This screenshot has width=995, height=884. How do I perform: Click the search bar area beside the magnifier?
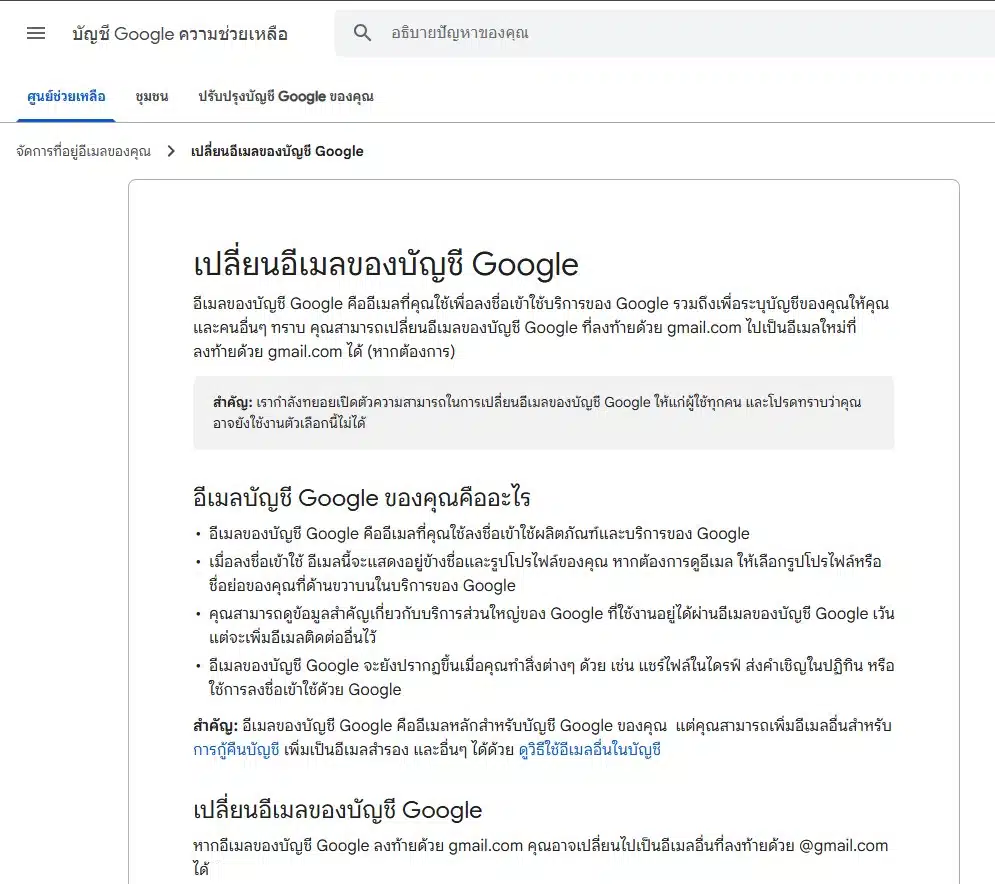pyautogui.click(x=650, y=33)
